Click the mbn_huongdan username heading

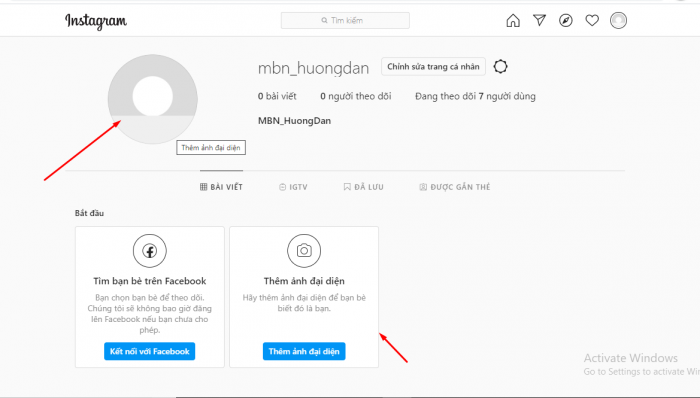click(313, 68)
